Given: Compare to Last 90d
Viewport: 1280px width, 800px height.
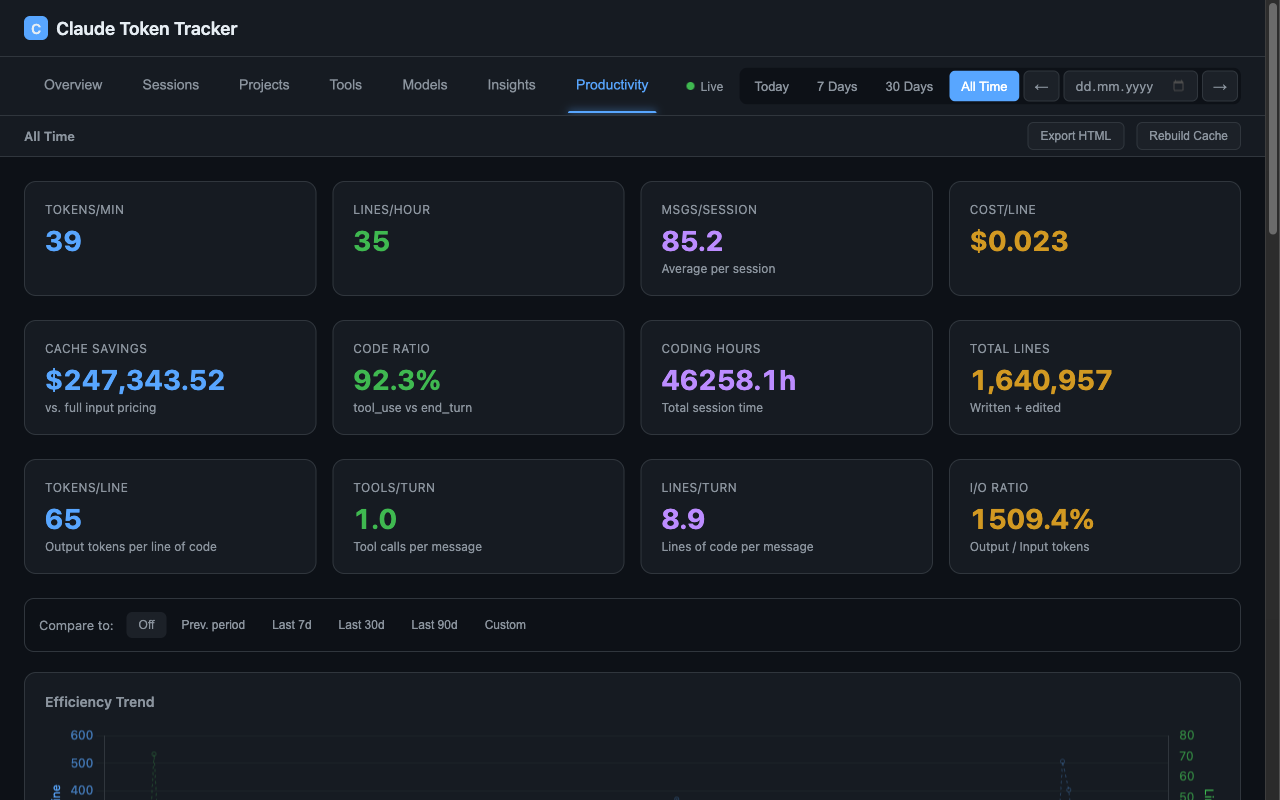Looking at the screenshot, I should (x=434, y=625).
